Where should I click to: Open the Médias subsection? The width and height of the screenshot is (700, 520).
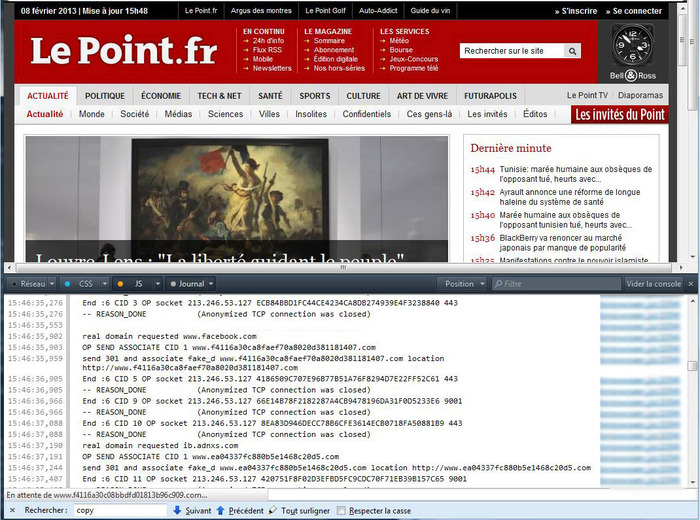178,114
